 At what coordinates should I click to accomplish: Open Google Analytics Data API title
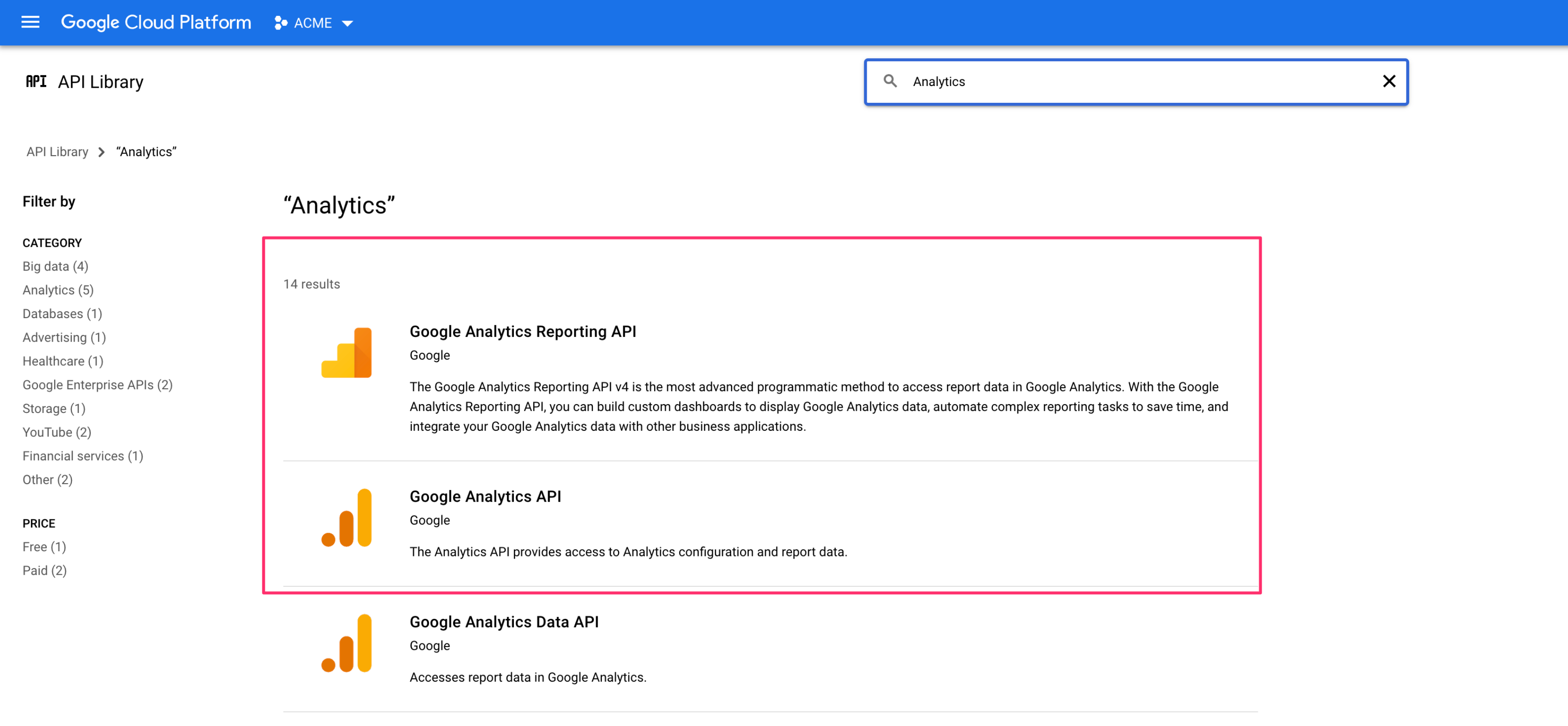coord(503,622)
